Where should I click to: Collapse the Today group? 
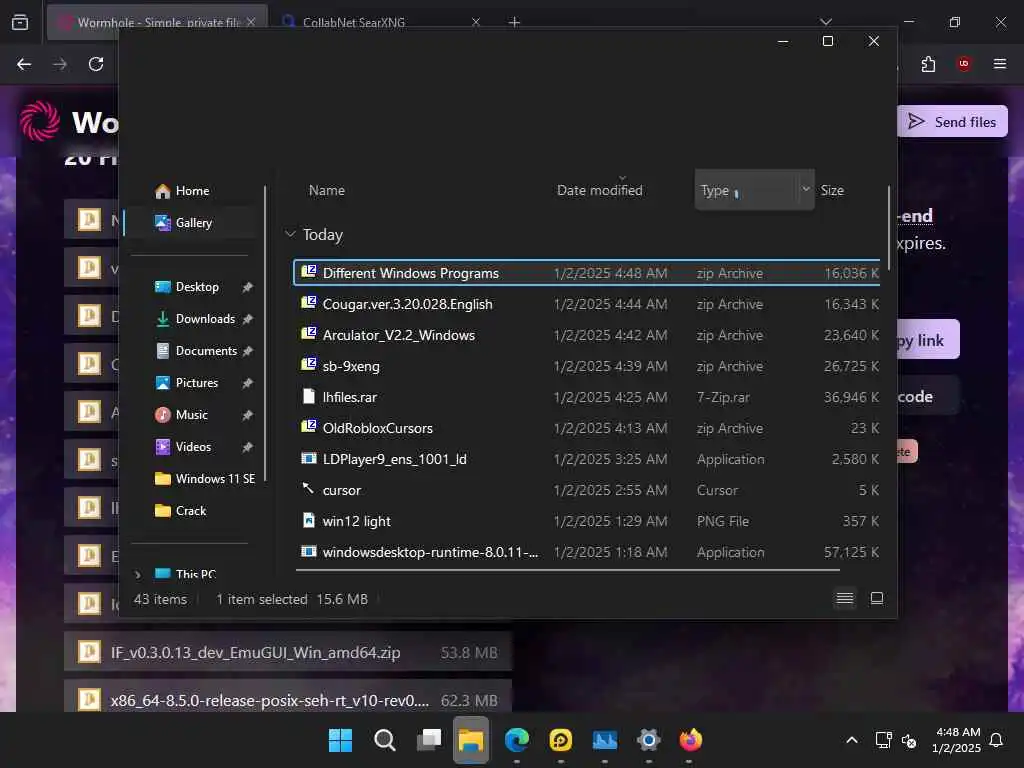click(291, 234)
